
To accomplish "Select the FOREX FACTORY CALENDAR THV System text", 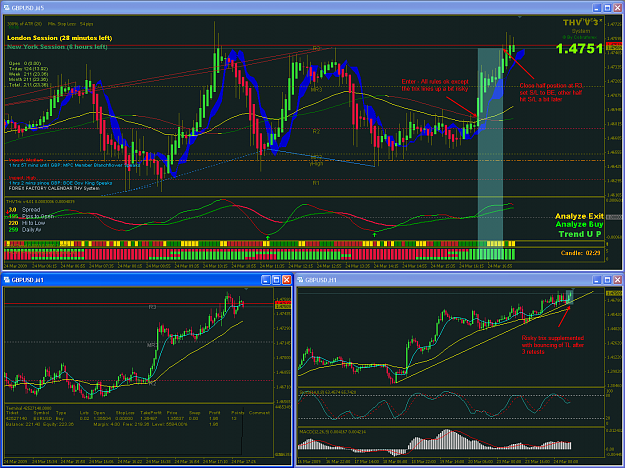I will point(54,188).
